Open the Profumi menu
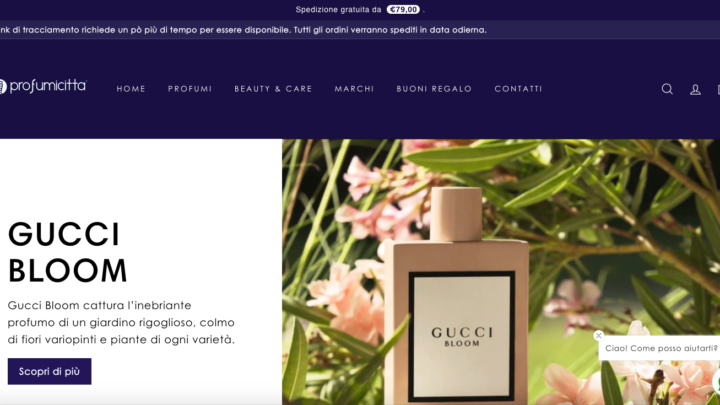The width and height of the screenshot is (720, 405). pos(190,89)
